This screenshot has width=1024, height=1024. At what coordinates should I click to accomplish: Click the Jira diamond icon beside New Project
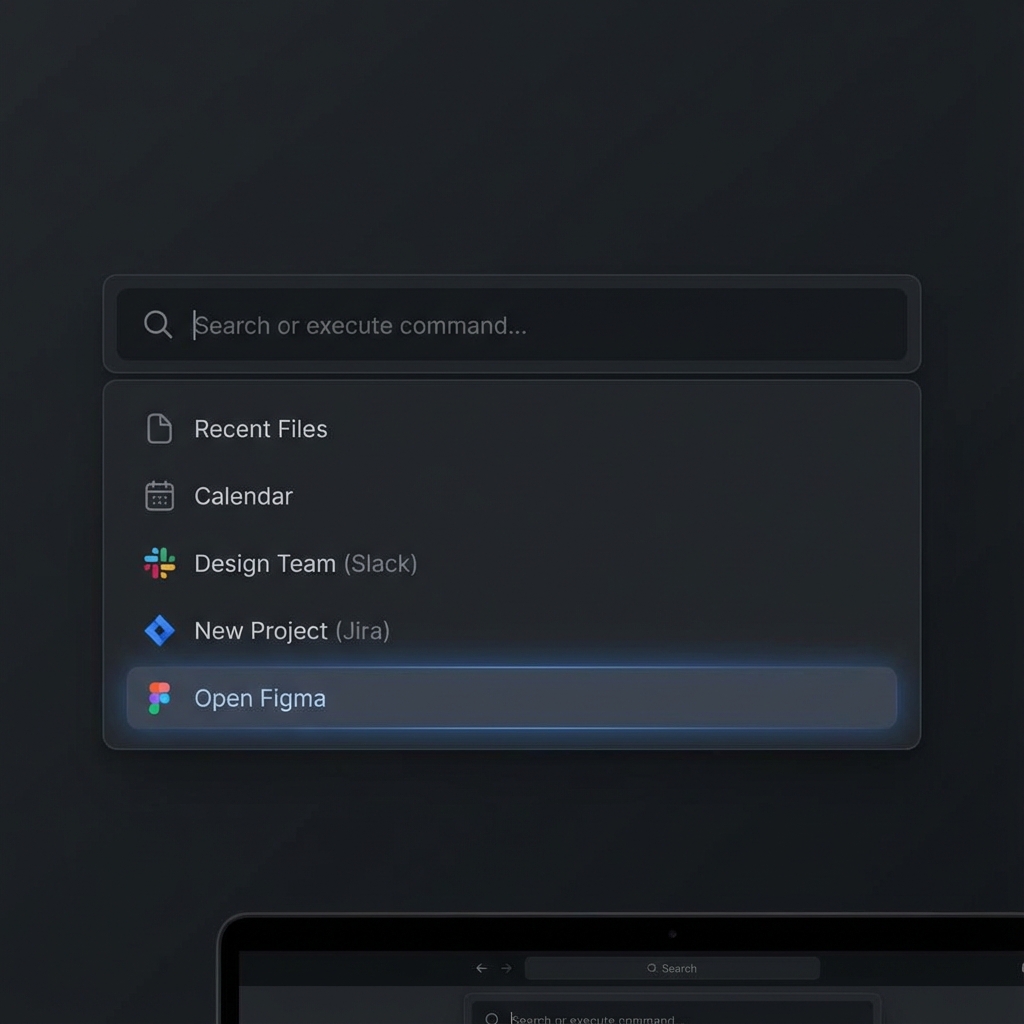pos(159,630)
